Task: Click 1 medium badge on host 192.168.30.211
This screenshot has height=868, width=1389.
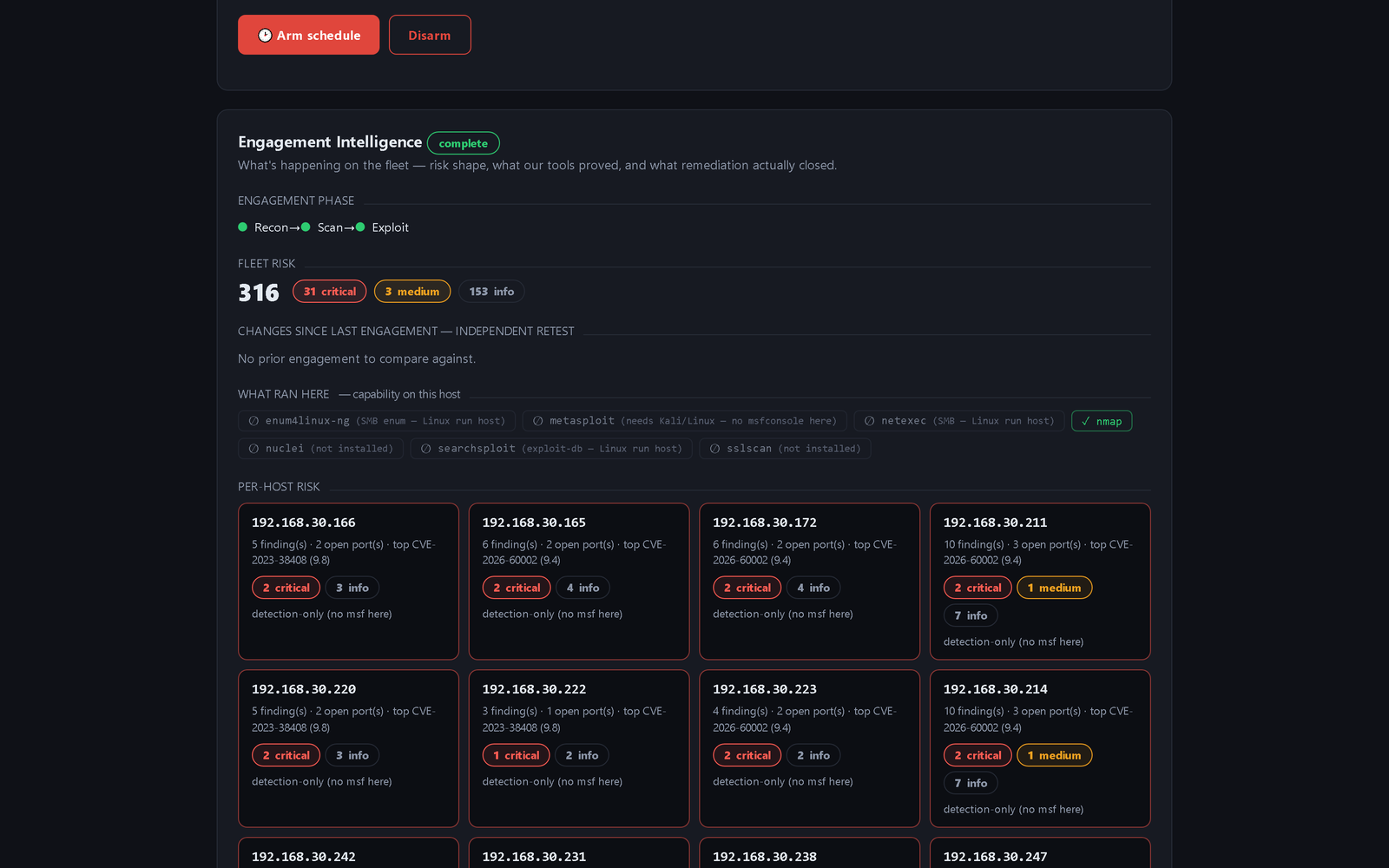Action: (1054, 588)
